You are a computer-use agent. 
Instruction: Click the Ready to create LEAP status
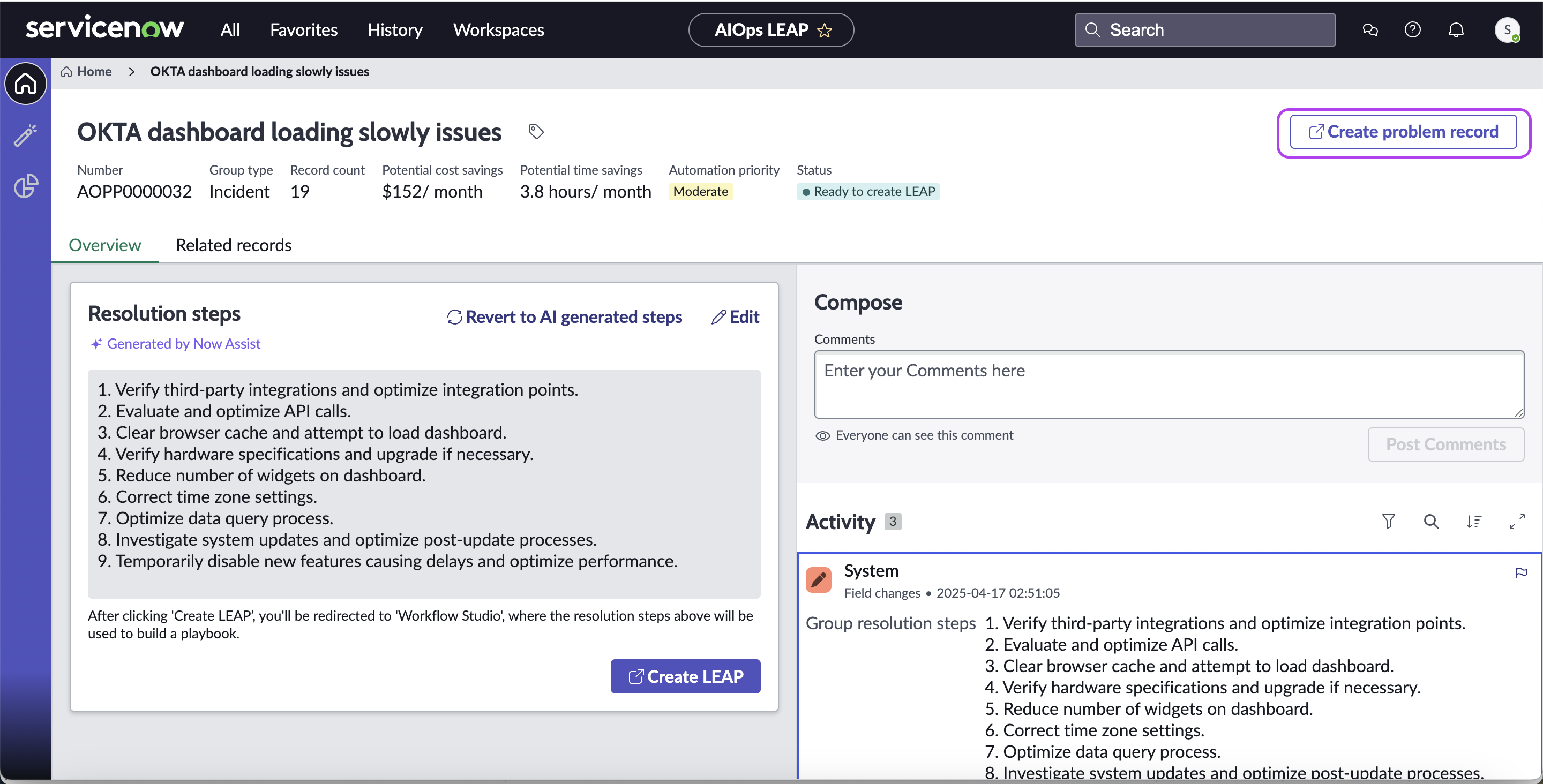(x=868, y=192)
